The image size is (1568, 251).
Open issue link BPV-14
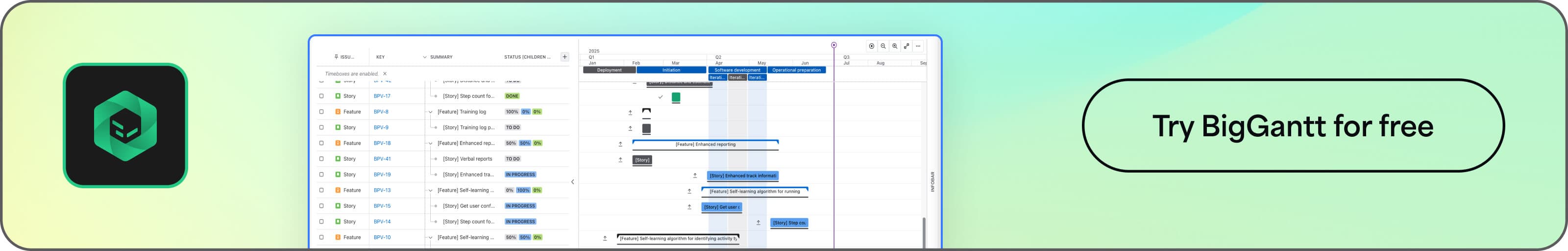[x=382, y=222]
